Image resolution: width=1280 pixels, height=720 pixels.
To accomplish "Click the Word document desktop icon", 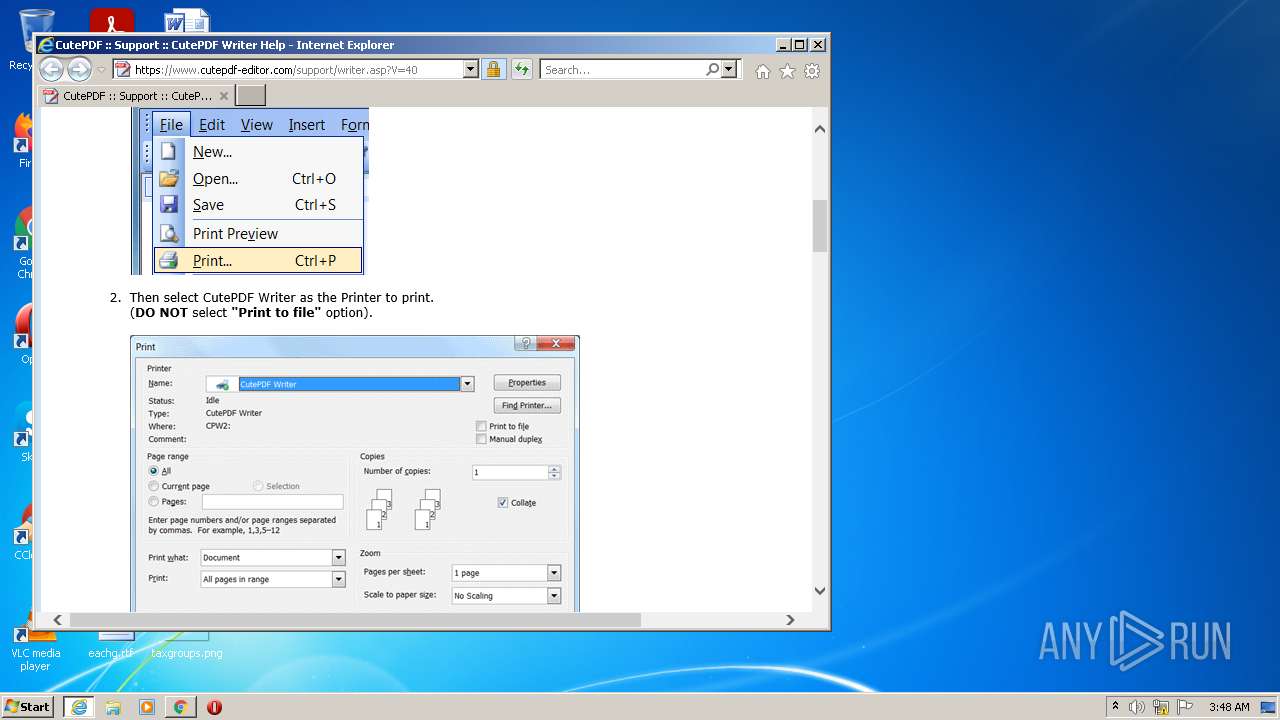I will click(187, 22).
